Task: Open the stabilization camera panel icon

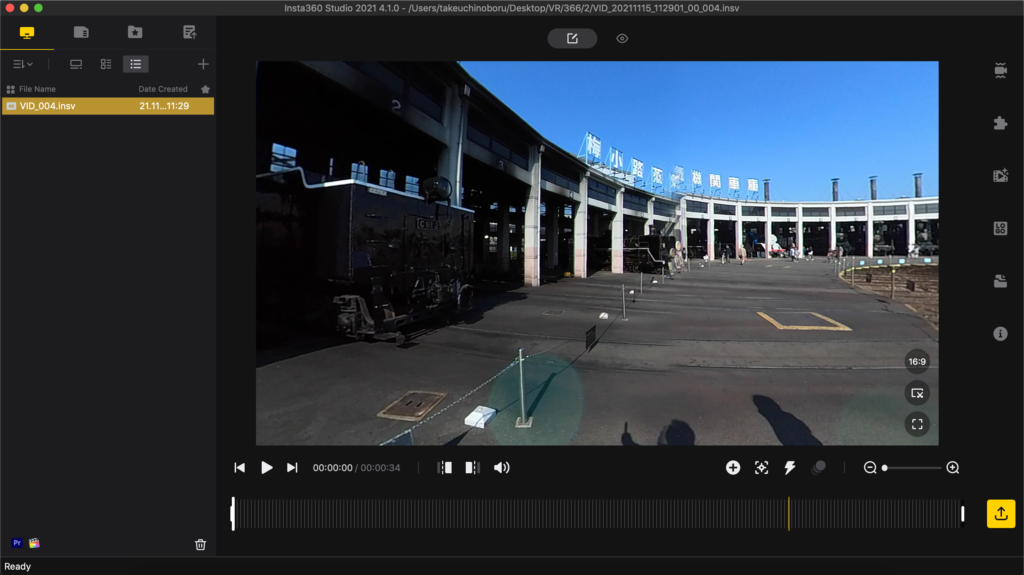Action: pyautogui.click(x=1000, y=70)
